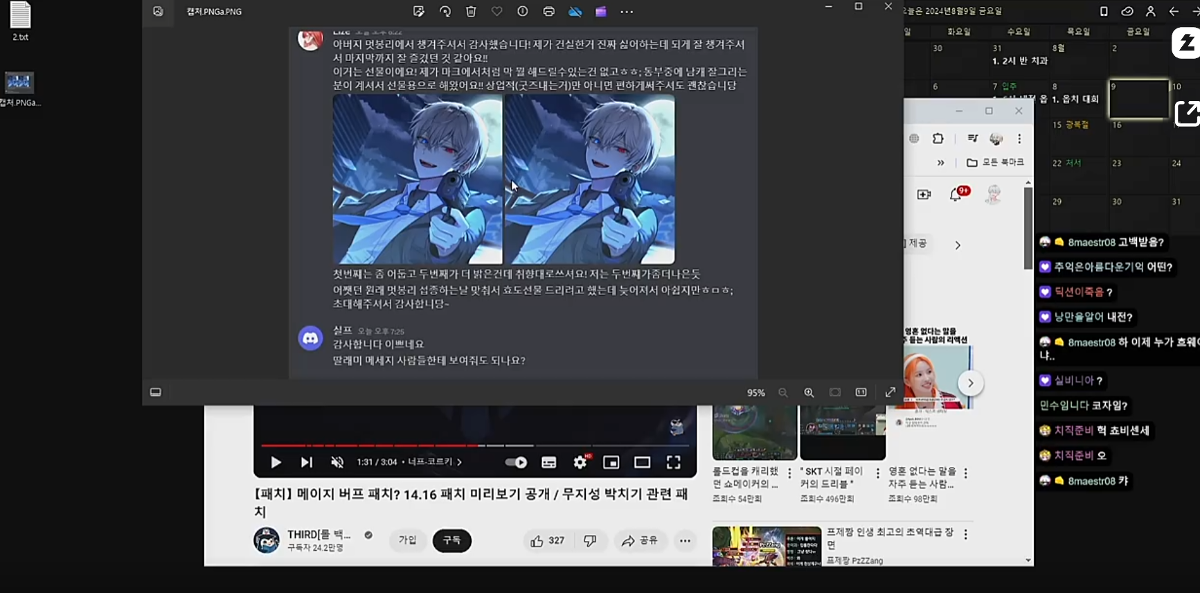Open the Photos 'see more' ellipsis menu
The width and height of the screenshot is (1200, 593).
pyautogui.click(x=627, y=12)
